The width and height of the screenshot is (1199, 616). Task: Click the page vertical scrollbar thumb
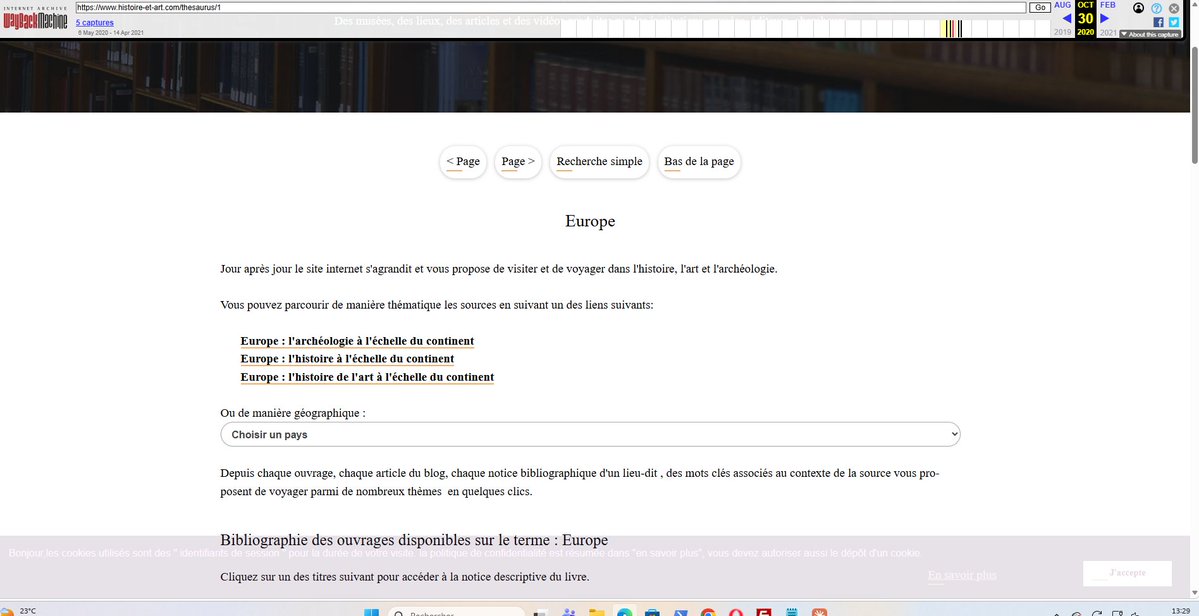[x=1194, y=103]
